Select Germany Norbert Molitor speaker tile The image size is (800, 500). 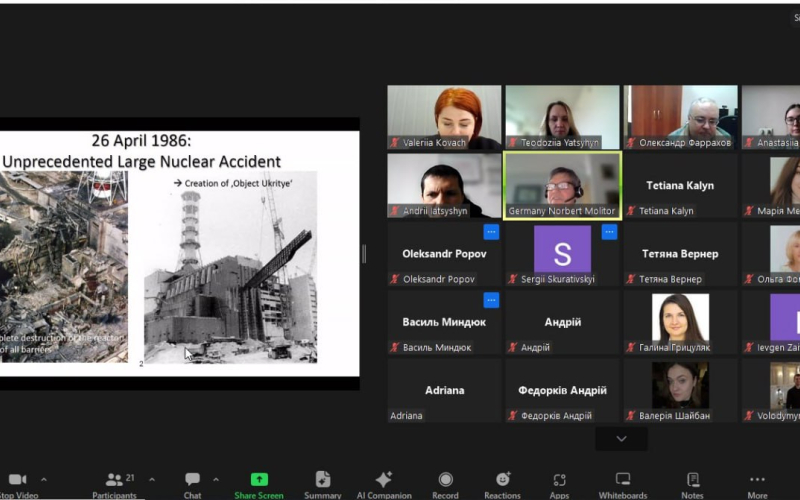(x=562, y=186)
